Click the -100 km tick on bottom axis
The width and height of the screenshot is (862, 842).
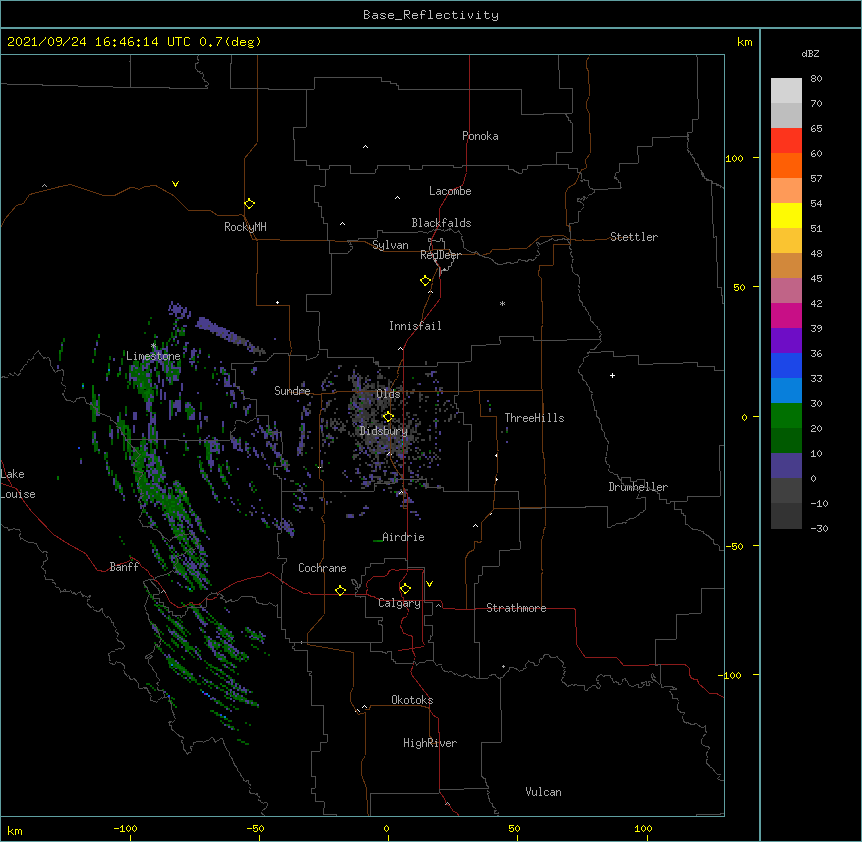(125, 828)
